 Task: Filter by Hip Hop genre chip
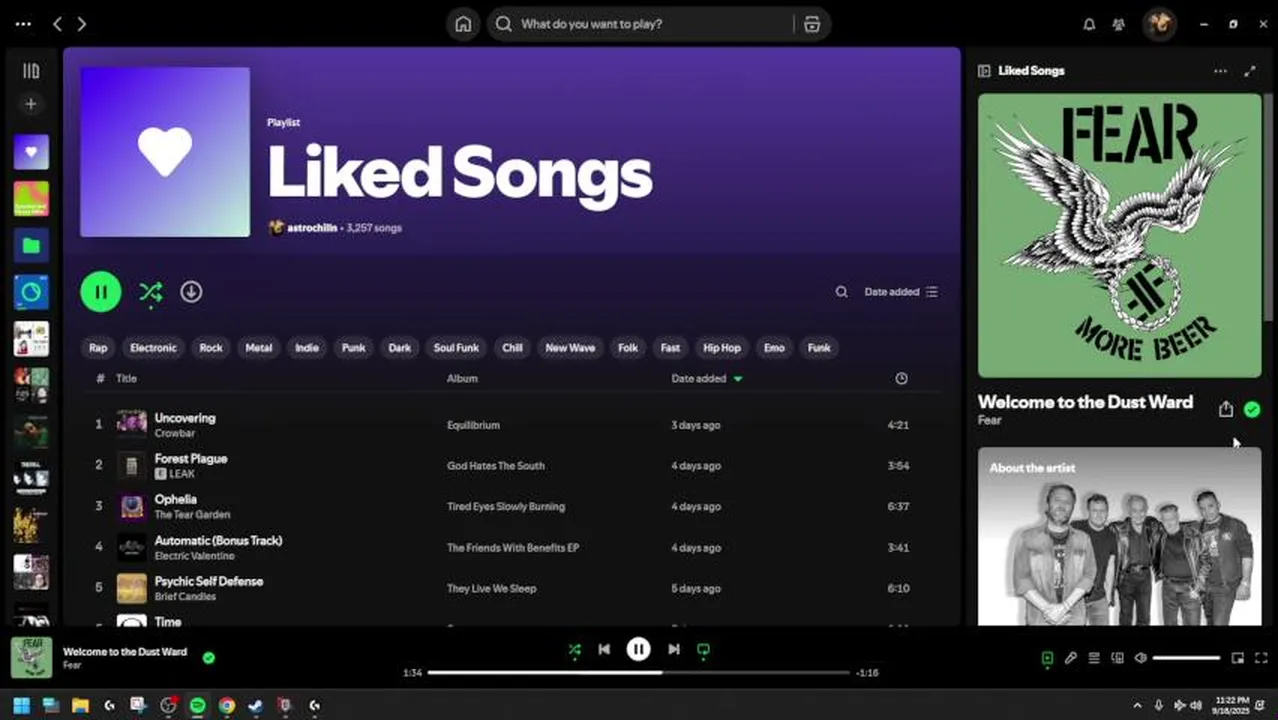coord(722,348)
